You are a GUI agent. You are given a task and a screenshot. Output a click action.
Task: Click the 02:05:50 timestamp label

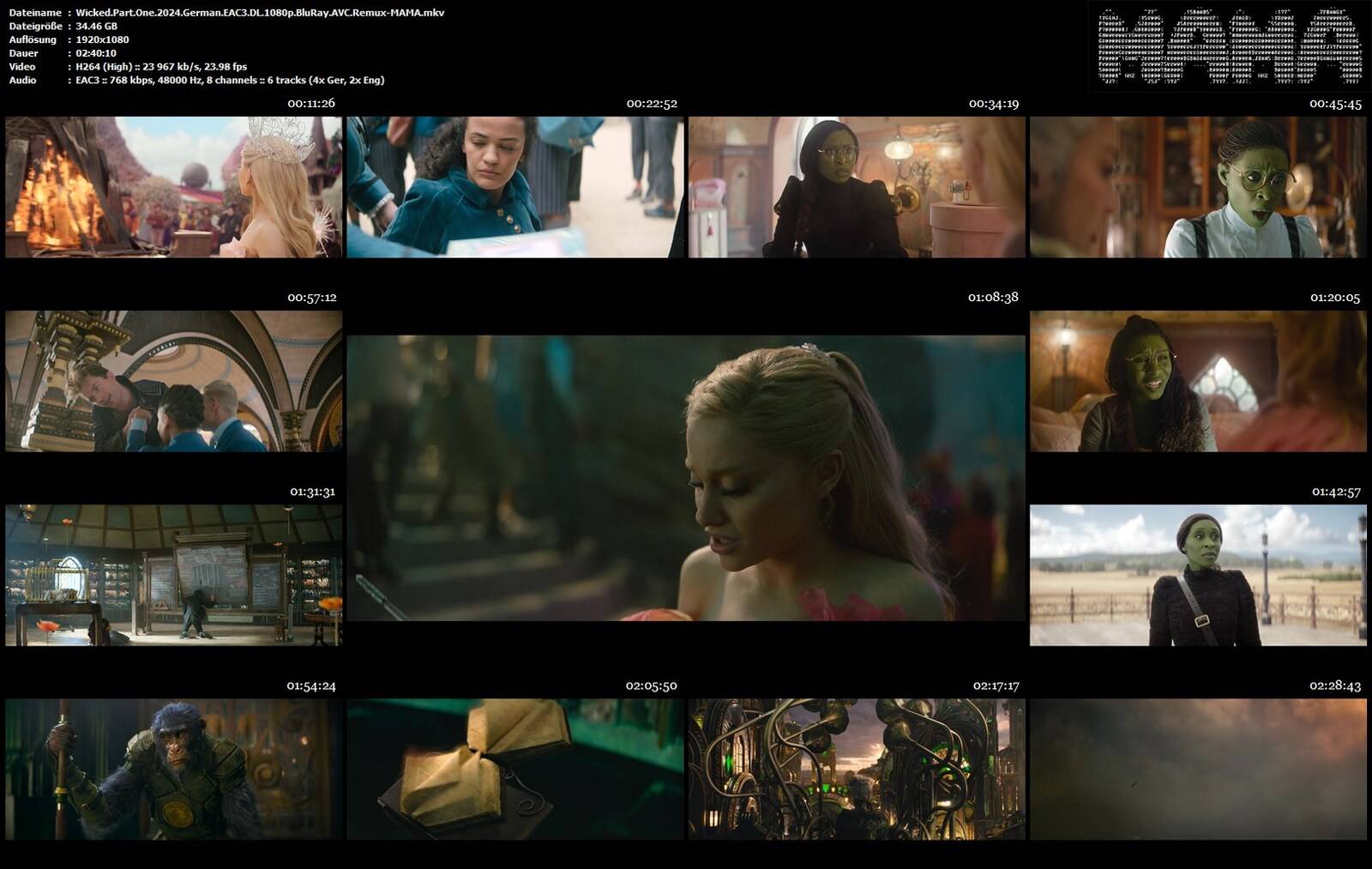[x=651, y=685]
